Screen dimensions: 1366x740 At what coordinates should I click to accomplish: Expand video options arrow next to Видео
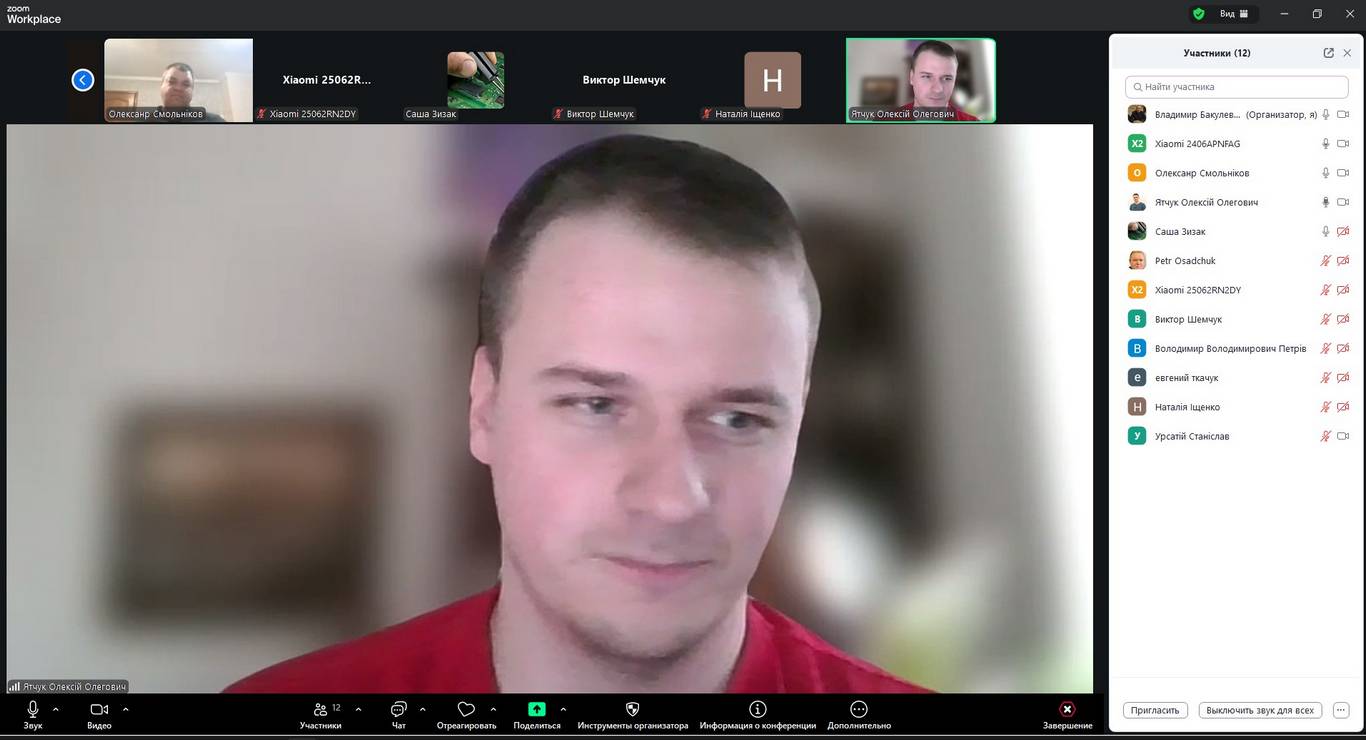(125, 709)
